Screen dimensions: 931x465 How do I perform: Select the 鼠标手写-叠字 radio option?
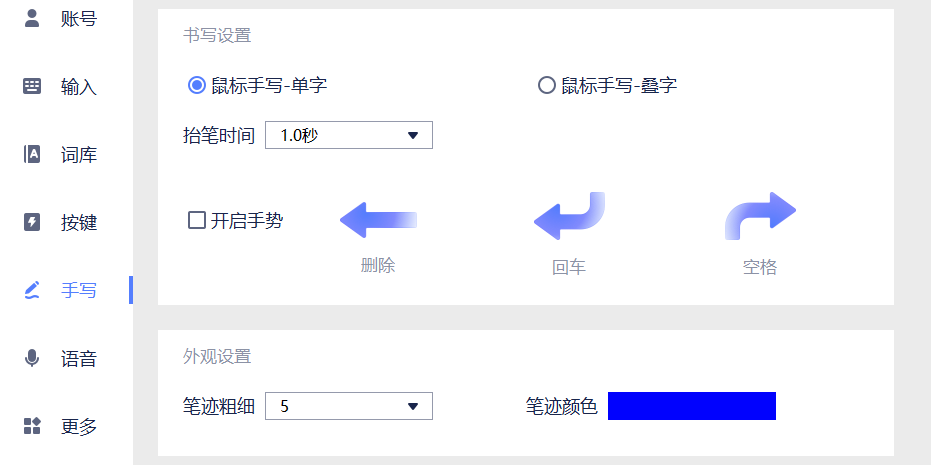pyautogui.click(x=546, y=86)
